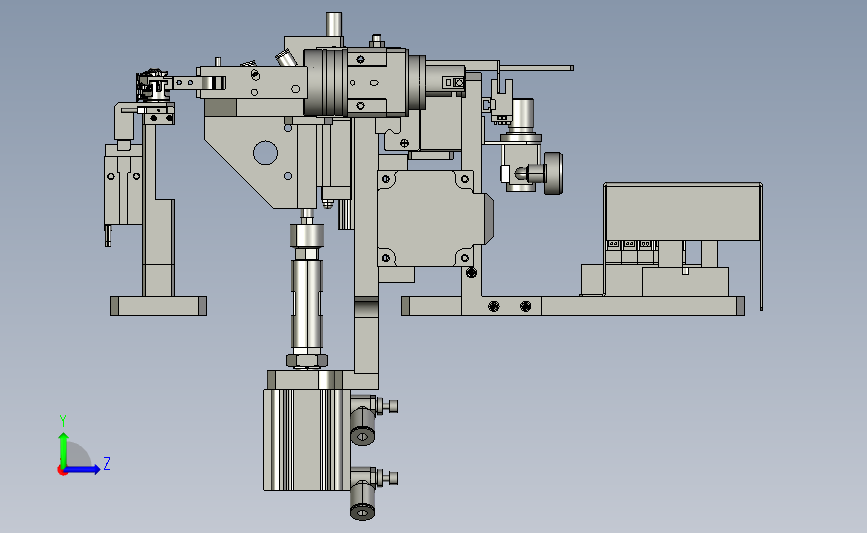The image size is (867, 533).
Task: Select the dark ribbed rotary chuck body
Action: pos(325,82)
